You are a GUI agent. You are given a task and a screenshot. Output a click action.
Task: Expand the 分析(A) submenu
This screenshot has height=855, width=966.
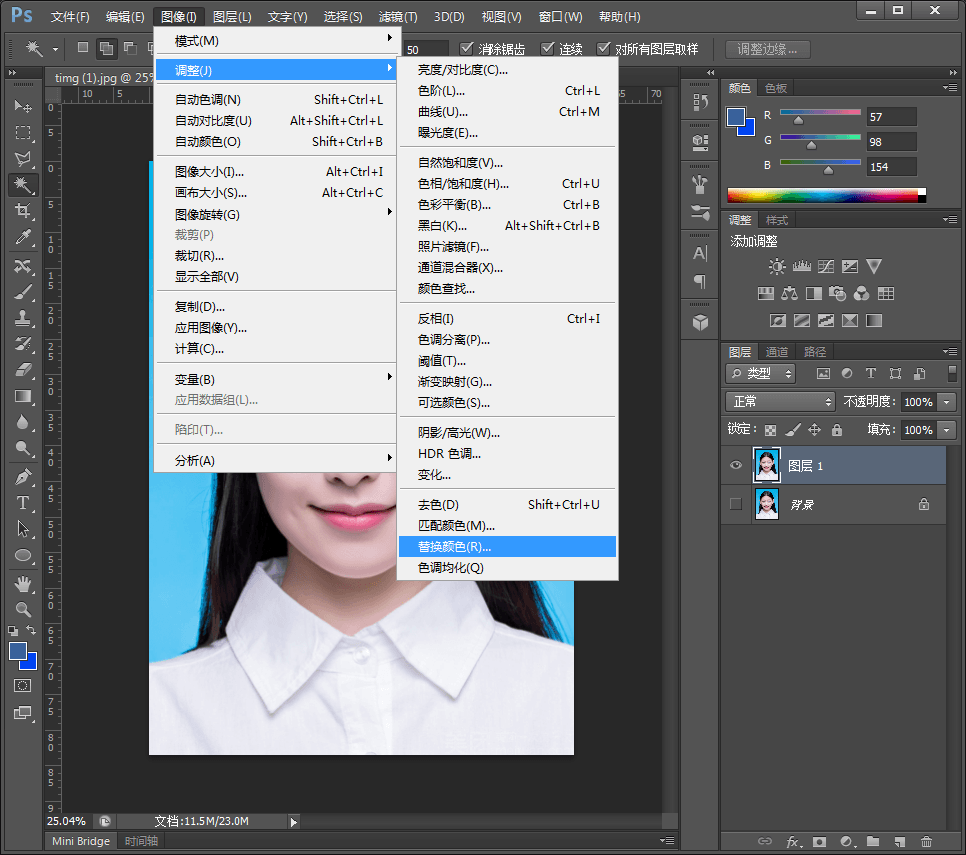275,460
